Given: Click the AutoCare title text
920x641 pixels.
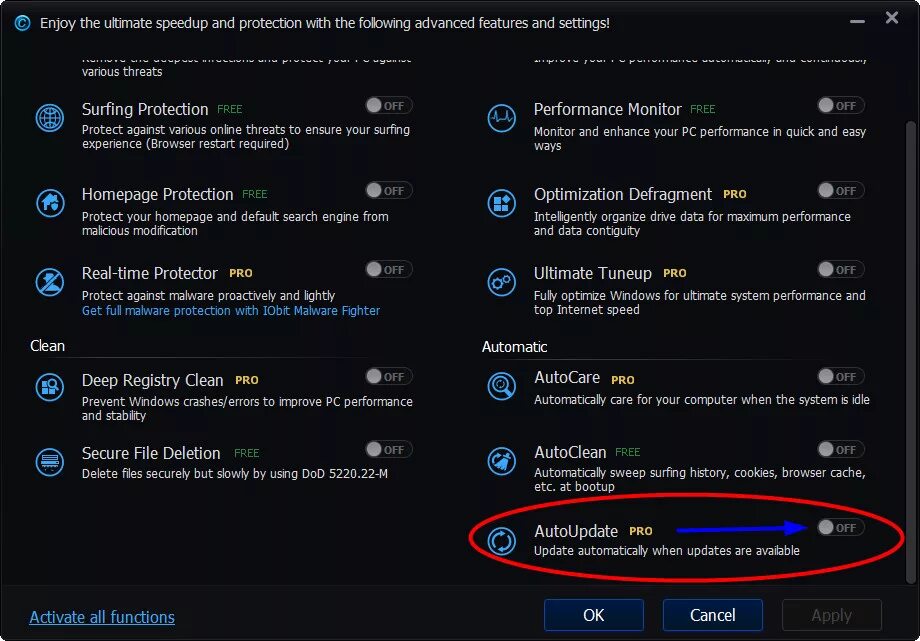Looking at the screenshot, I should pos(567,377).
